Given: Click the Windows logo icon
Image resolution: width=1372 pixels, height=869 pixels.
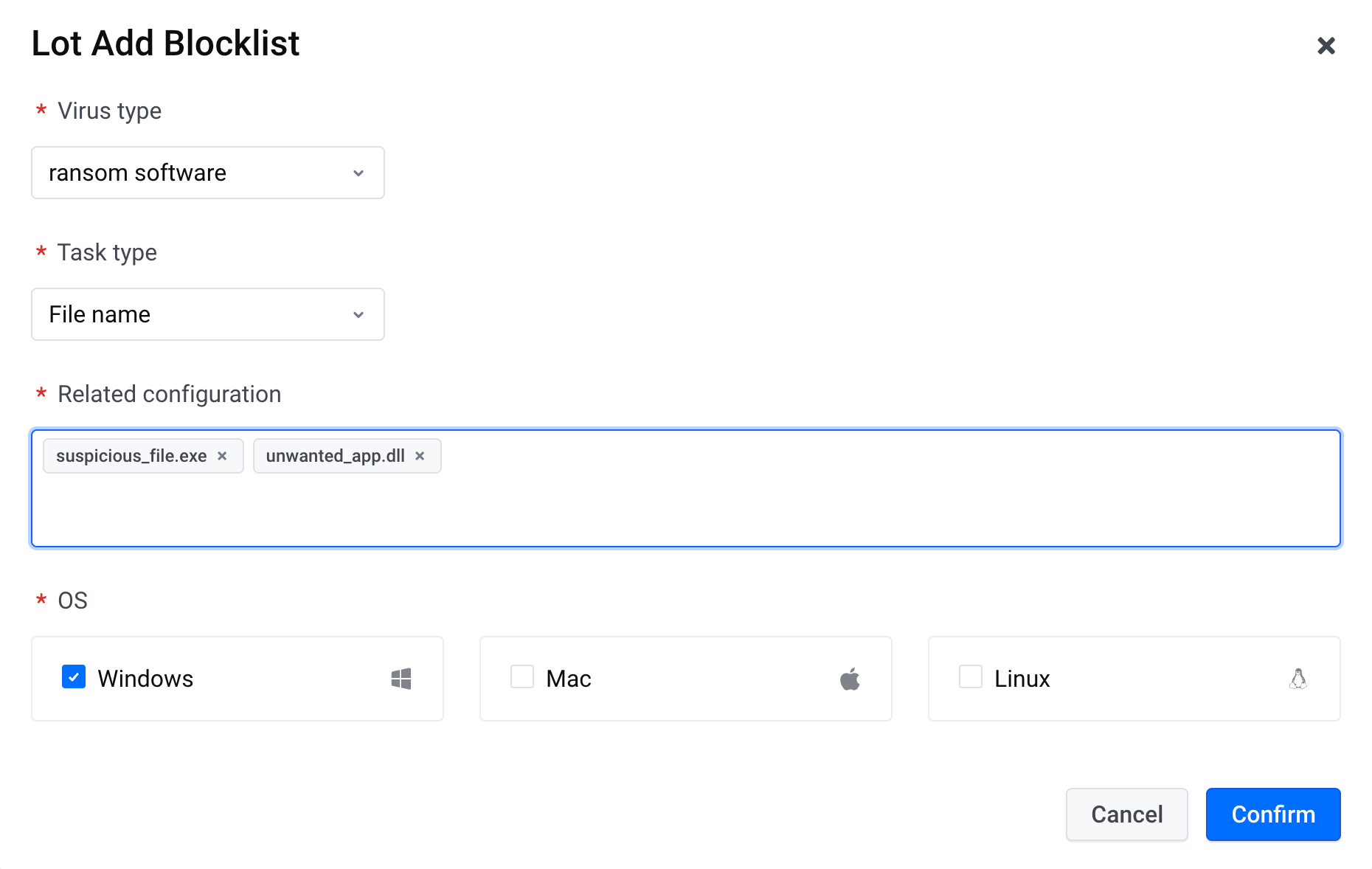Looking at the screenshot, I should (401, 679).
